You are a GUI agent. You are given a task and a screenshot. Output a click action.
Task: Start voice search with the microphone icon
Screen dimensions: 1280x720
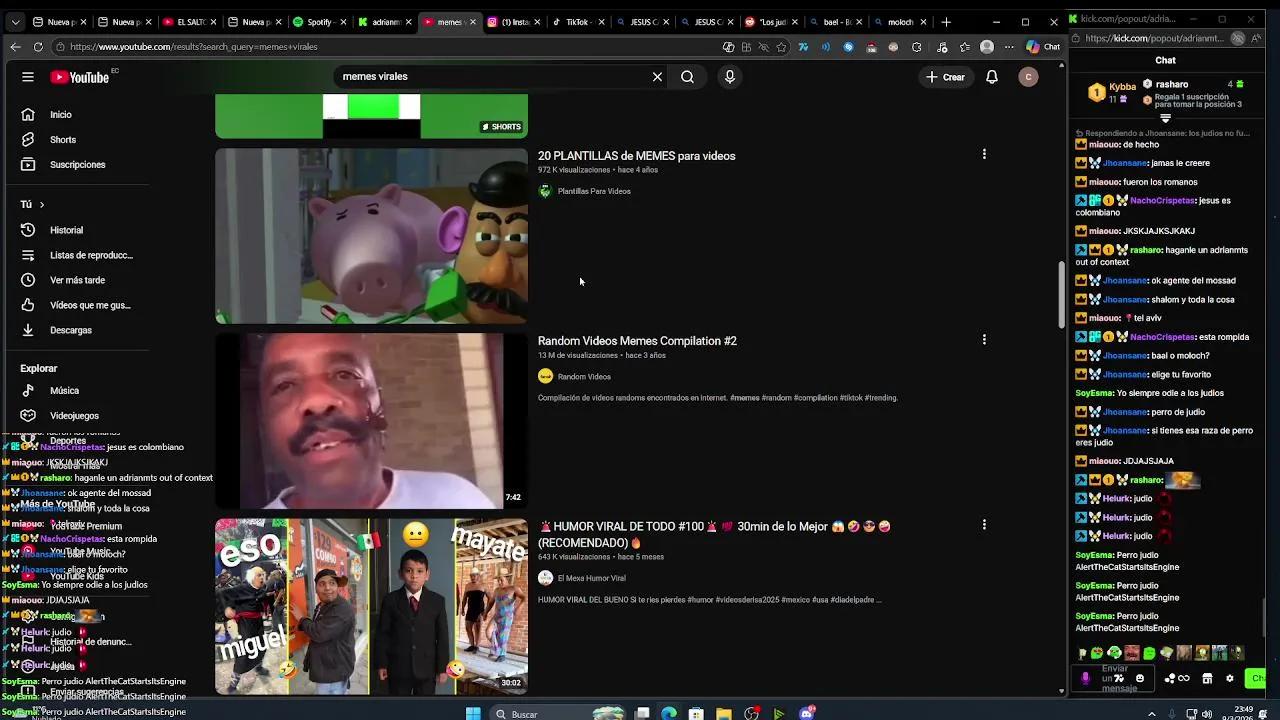click(730, 77)
